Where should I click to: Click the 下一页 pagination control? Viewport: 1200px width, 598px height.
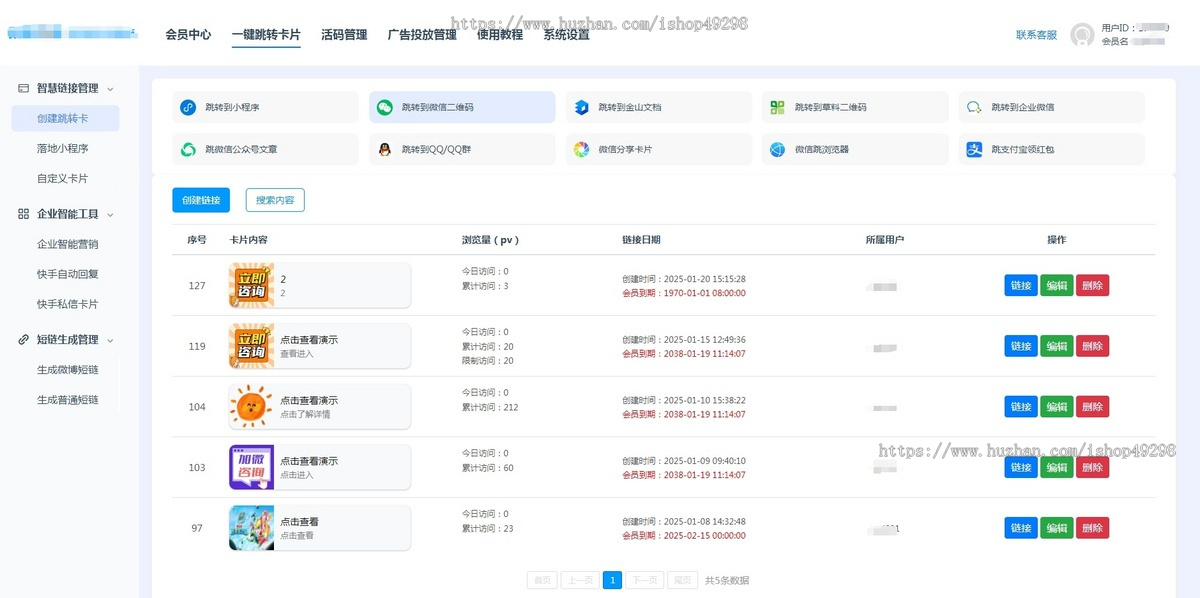tap(644, 580)
